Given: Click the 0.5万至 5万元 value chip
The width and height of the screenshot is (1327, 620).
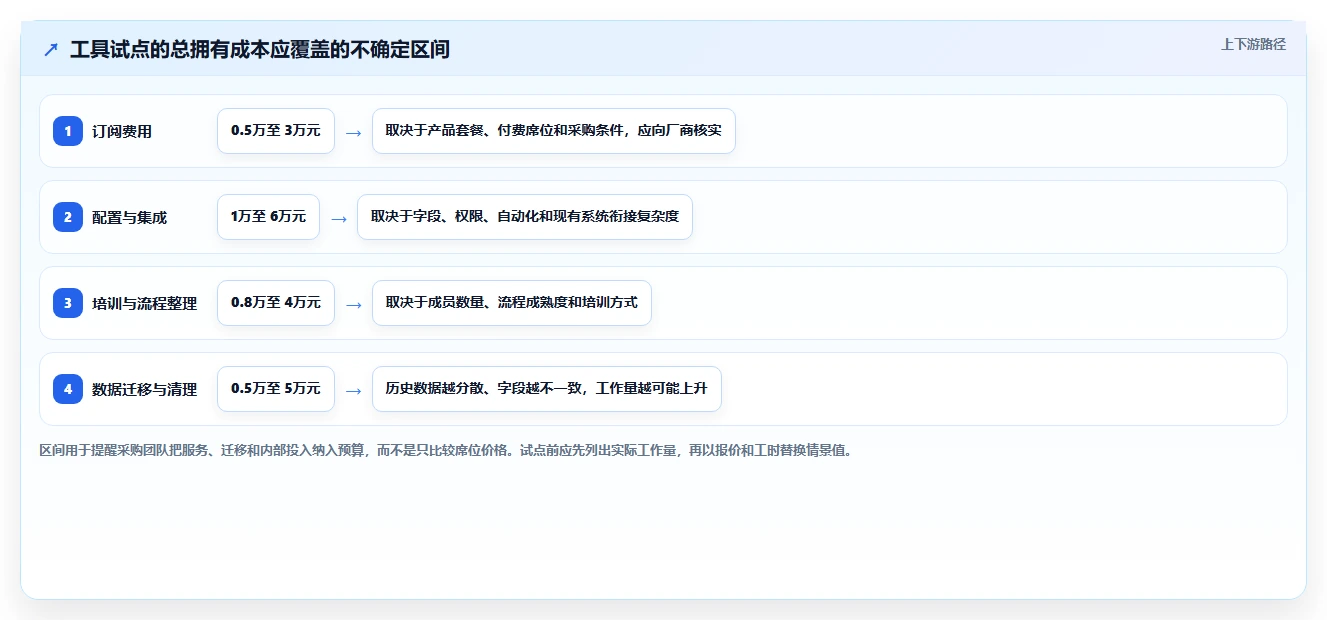Looking at the screenshot, I should point(276,389).
